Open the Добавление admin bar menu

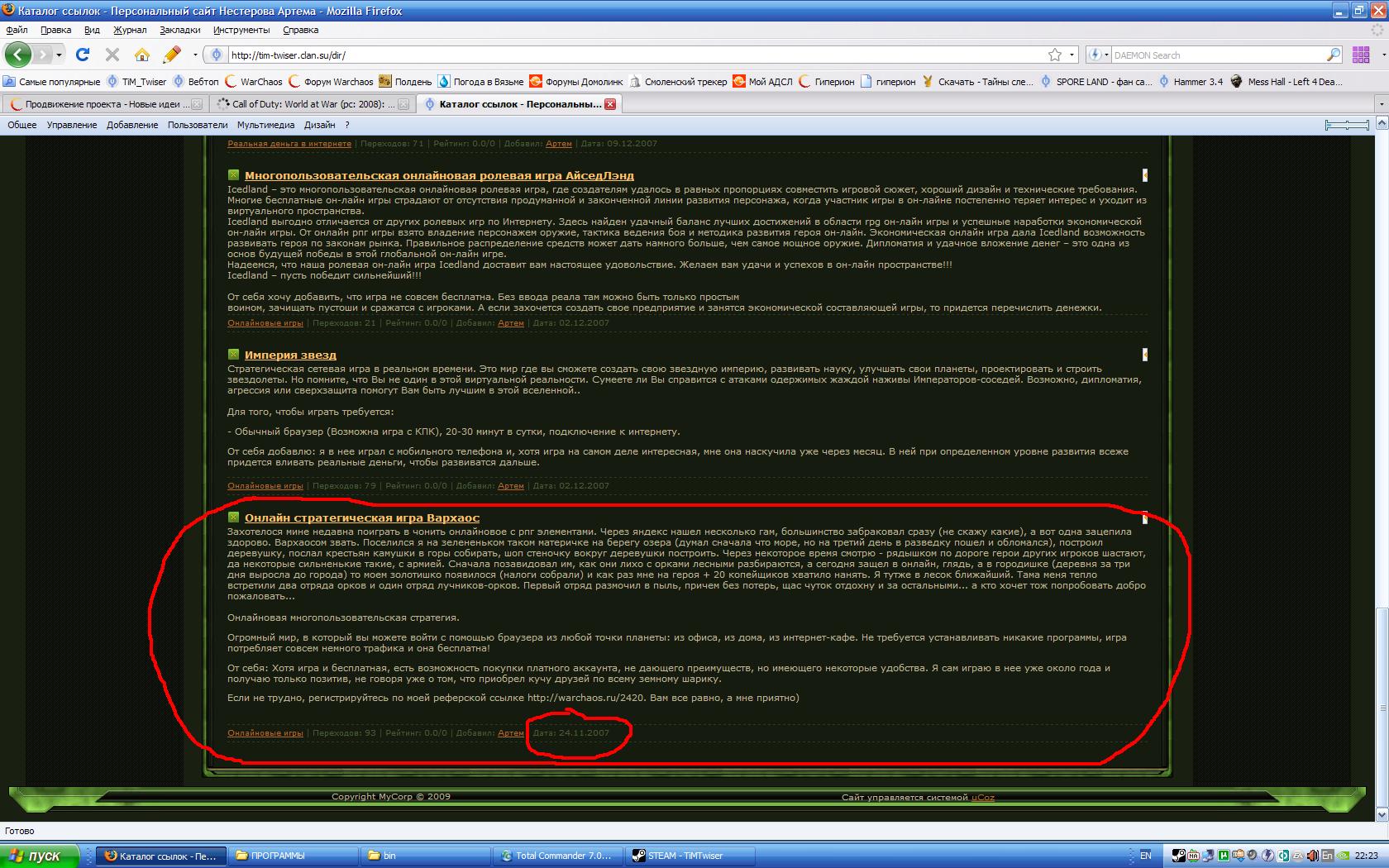click(x=132, y=125)
